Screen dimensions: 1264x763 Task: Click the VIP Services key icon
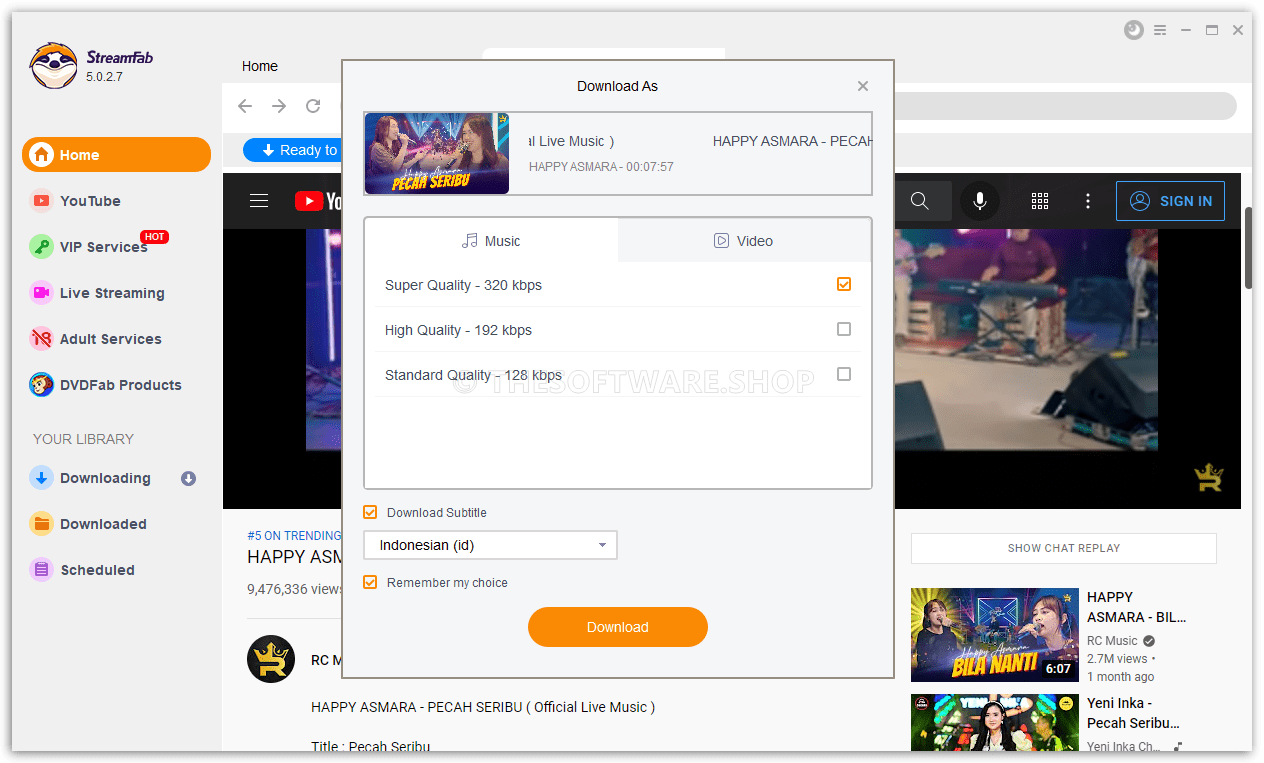coord(41,247)
